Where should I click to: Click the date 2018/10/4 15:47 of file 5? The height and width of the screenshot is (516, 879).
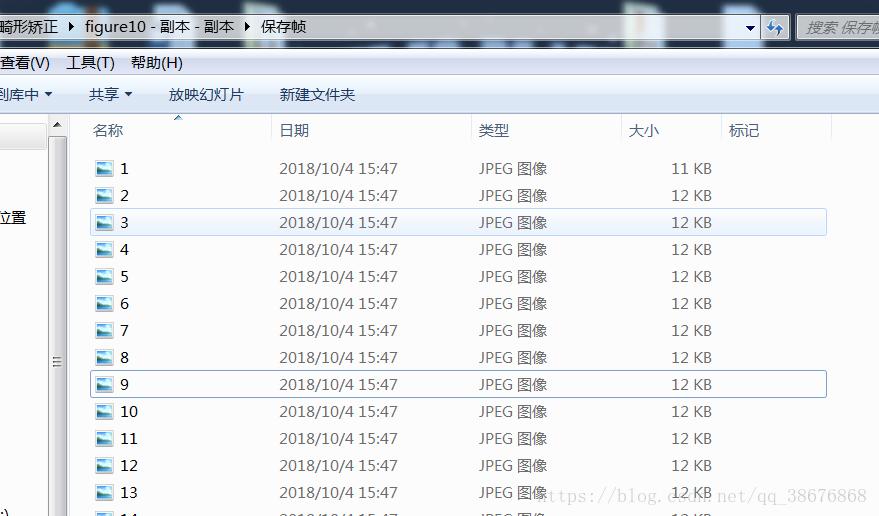pyautogui.click(x=338, y=277)
